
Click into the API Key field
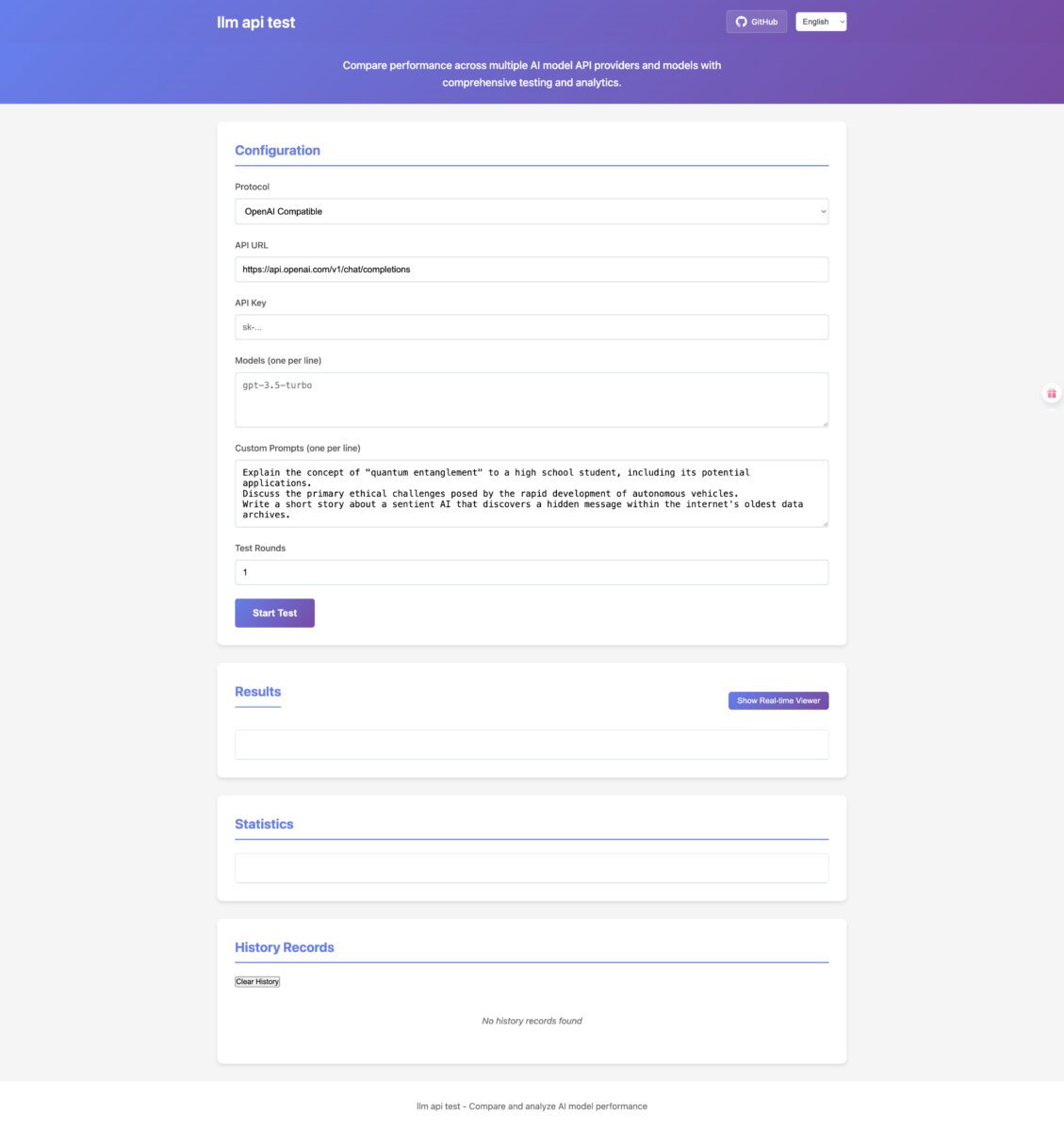coord(532,327)
